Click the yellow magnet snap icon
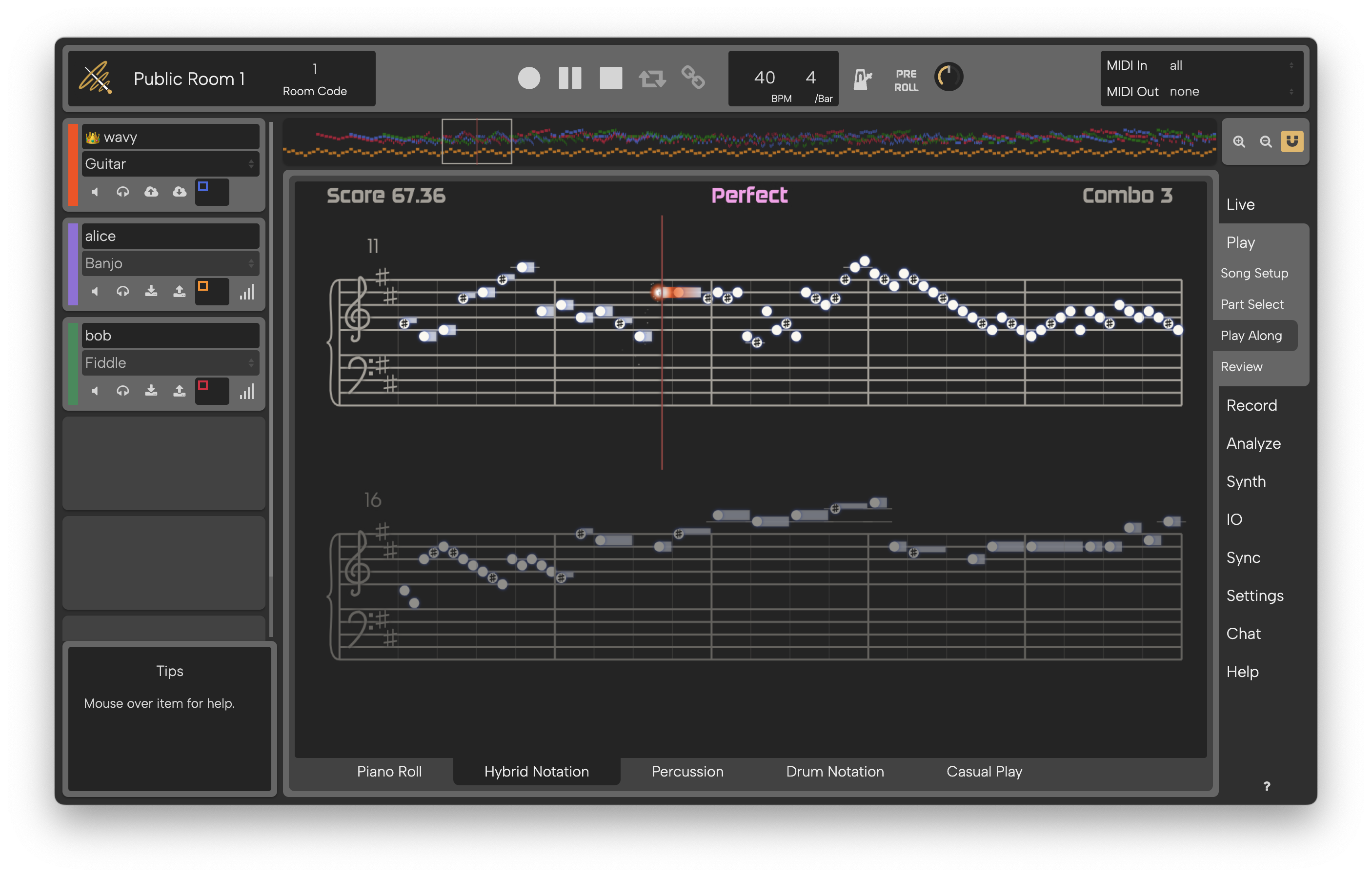 pos(1291,141)
